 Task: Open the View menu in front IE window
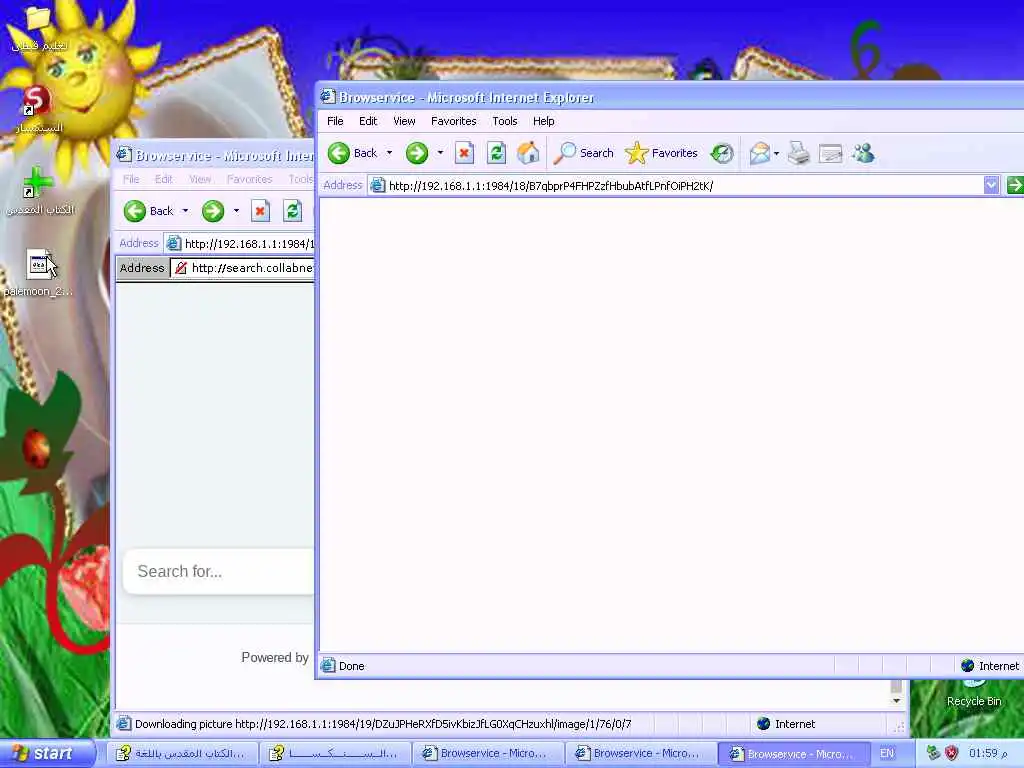point(404,121)
